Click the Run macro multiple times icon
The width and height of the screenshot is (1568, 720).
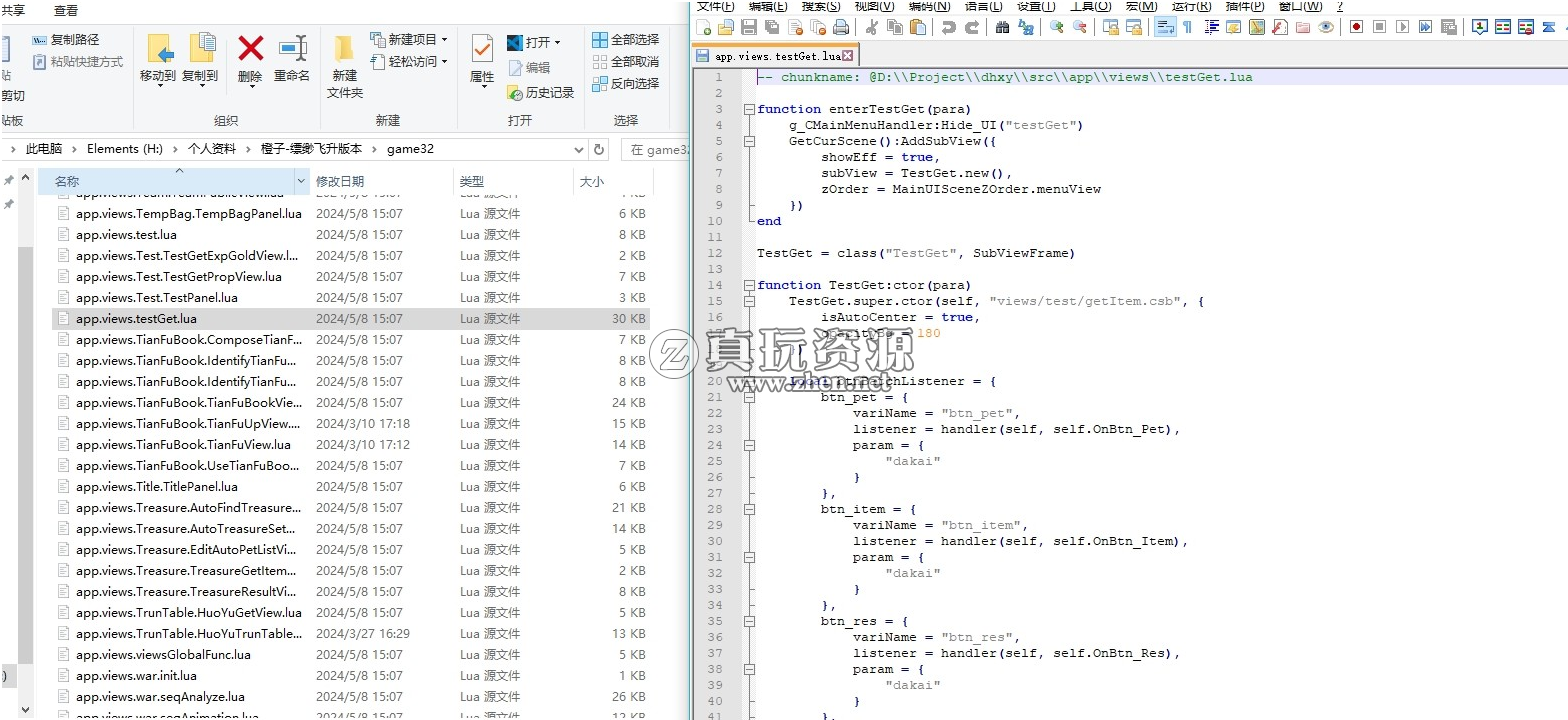click(x=1425, y=27)
